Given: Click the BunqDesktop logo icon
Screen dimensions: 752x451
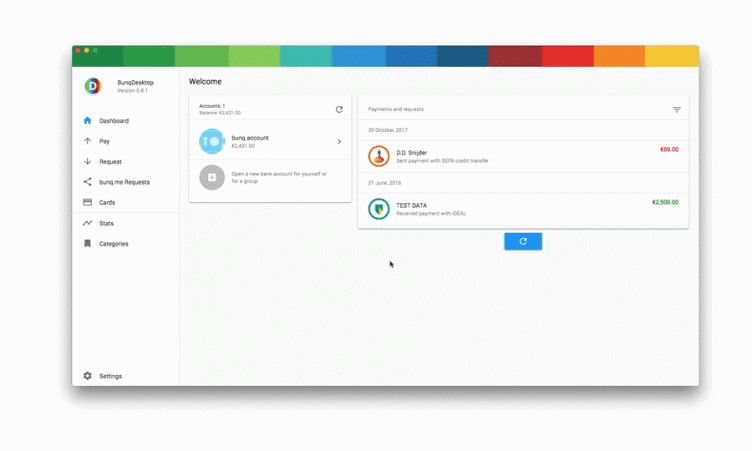Looking at the screenshot, I should pyautogui.click(x=92, y=86).
